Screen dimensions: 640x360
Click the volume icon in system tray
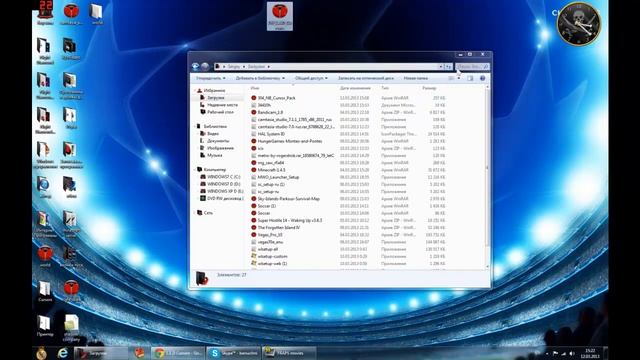pyautogui.click(x=571, y=353)
